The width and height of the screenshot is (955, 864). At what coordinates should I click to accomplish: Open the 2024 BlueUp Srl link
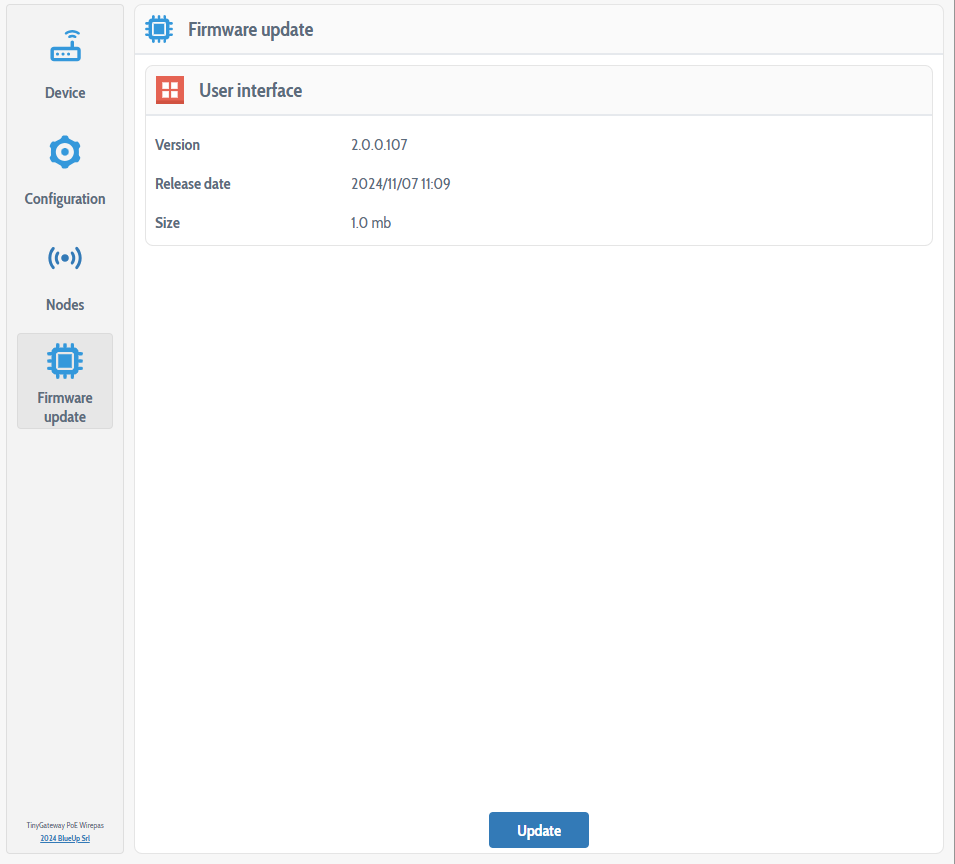[65, 838]
